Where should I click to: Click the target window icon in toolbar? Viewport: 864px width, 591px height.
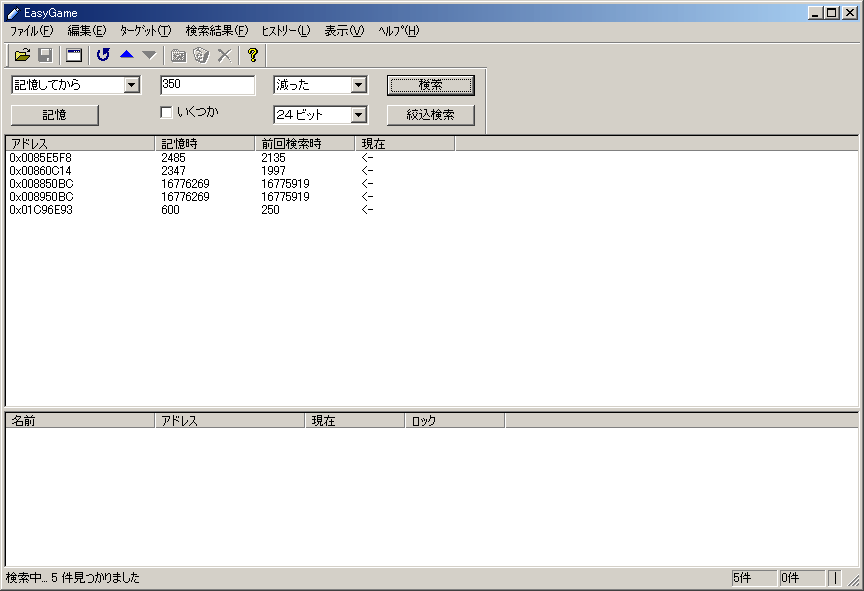click(74, 55)
